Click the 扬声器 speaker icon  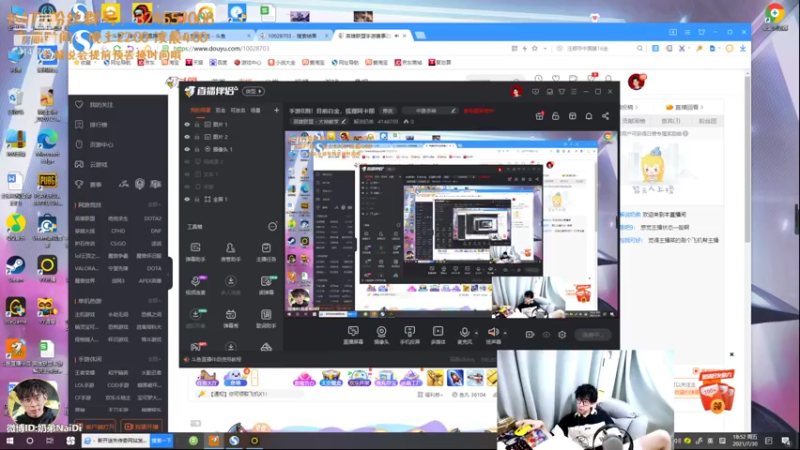(493, 333)
